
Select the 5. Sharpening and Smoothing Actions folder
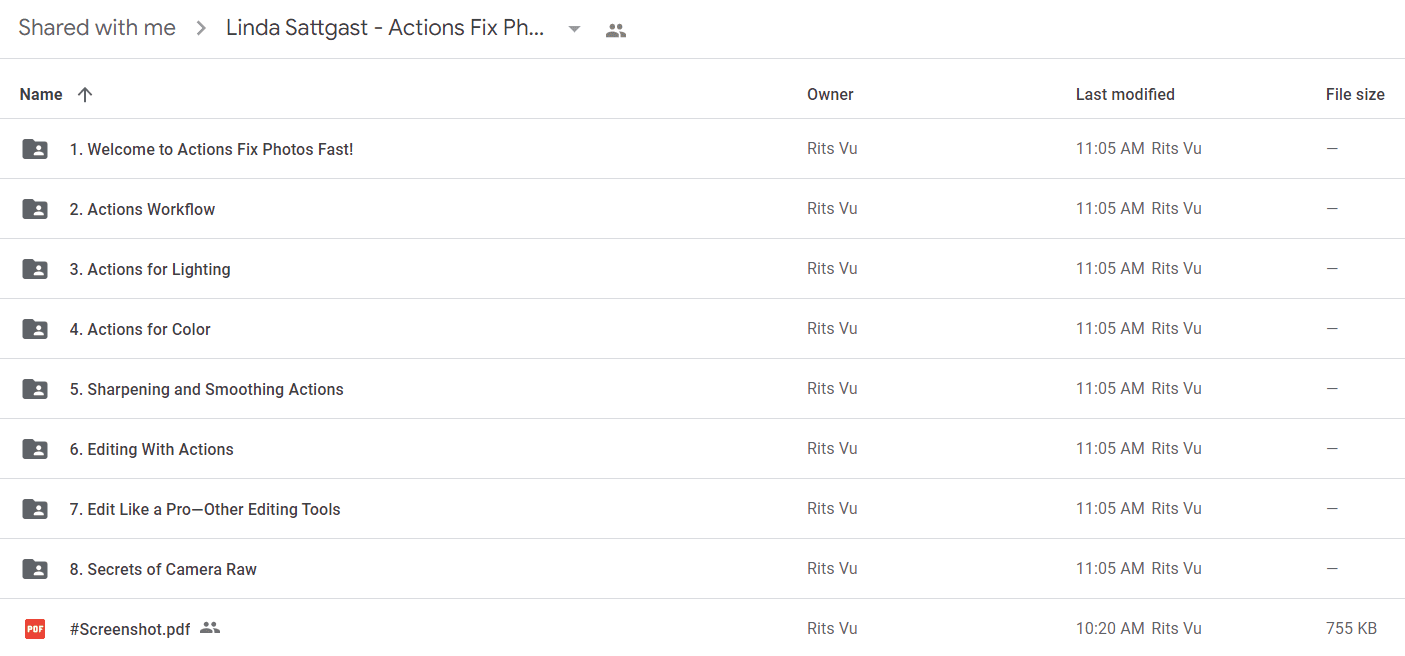pyautogui.click(x=702, y=389)
